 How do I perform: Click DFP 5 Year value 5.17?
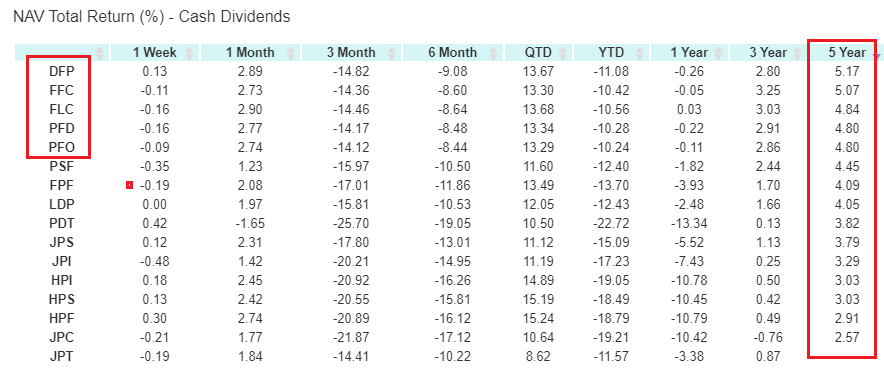(847, 71)
